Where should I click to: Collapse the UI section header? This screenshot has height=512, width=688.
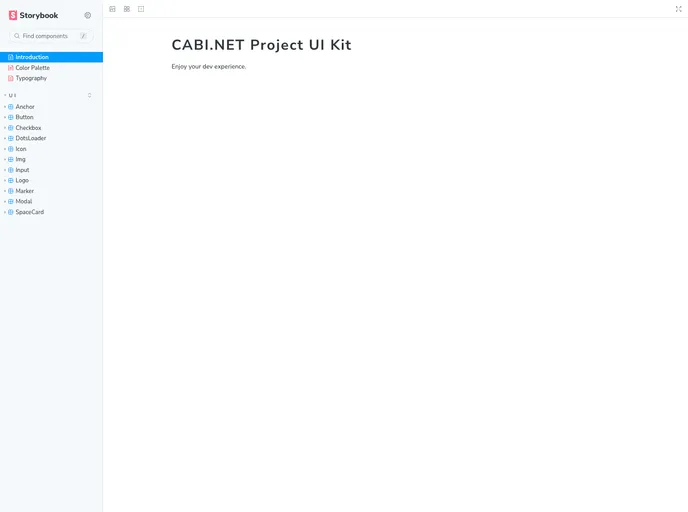tap(12, 95)
